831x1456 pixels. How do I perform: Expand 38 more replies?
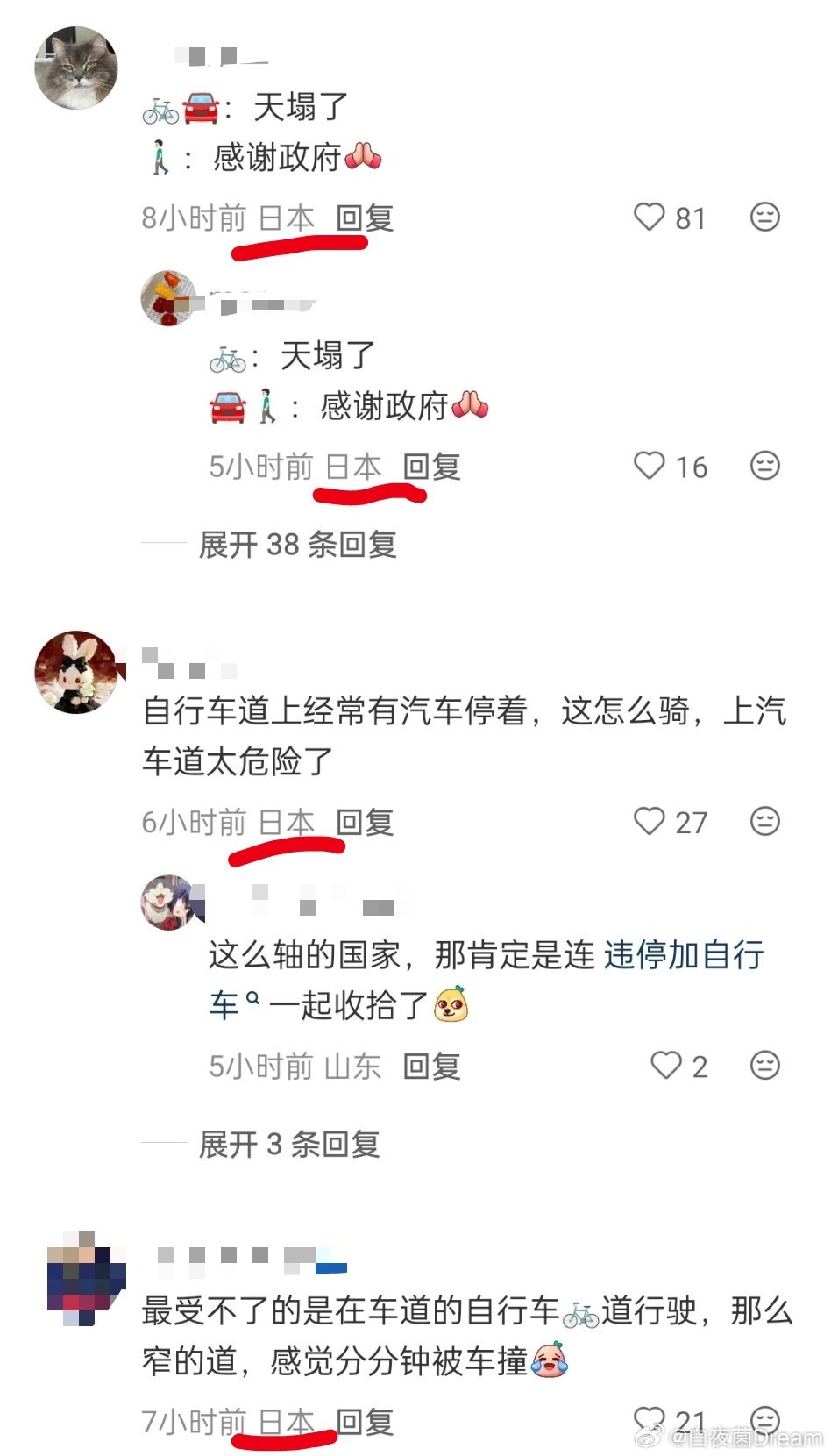coord(297,545)
